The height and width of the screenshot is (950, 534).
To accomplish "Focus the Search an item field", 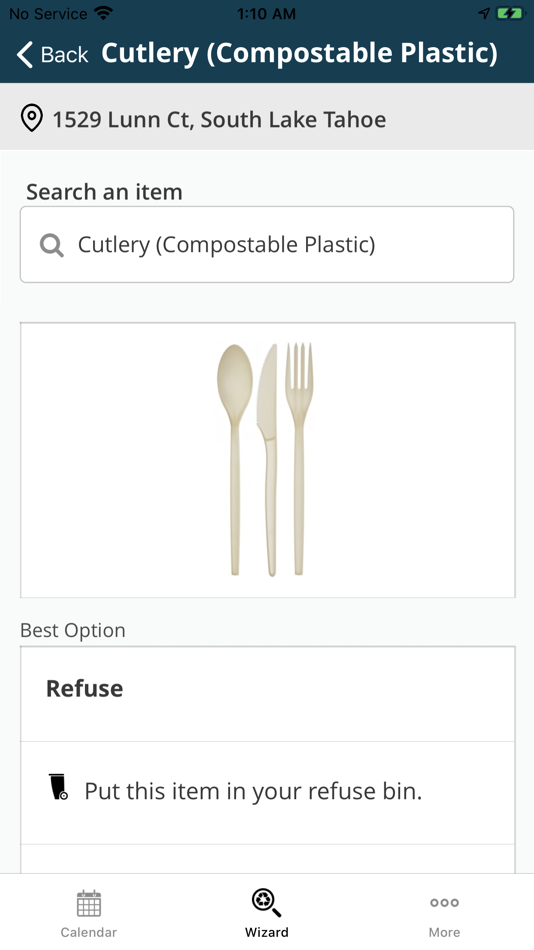I will (x=267, y=244).
